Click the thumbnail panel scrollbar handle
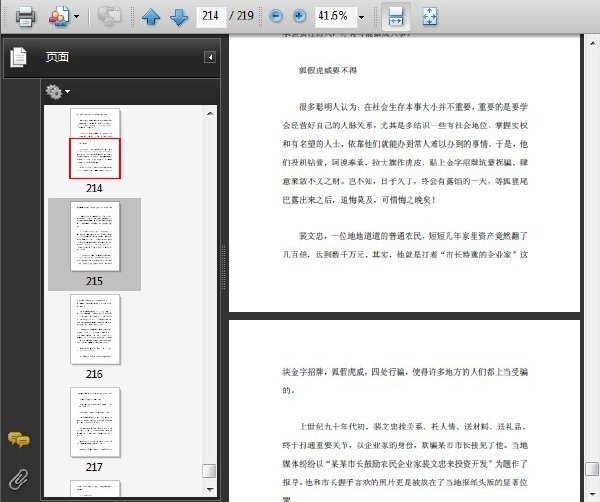 tap(209, 471)
